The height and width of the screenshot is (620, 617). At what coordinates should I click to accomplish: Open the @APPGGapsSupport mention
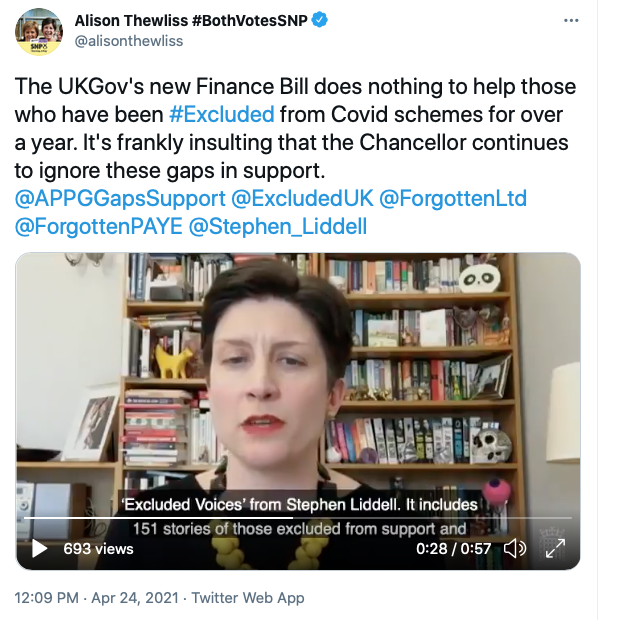(x=120, y=198)
